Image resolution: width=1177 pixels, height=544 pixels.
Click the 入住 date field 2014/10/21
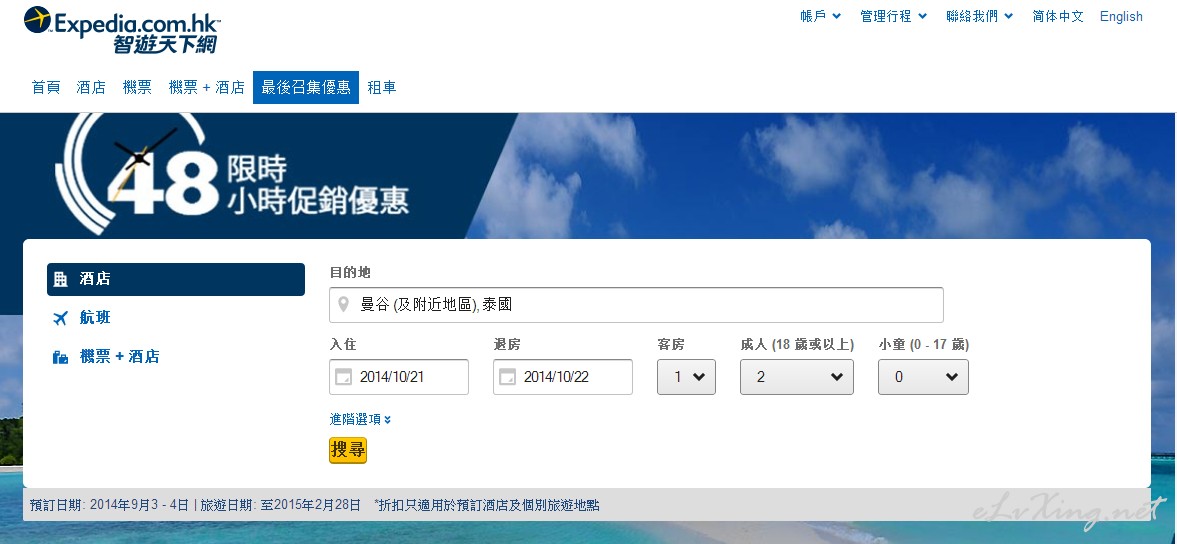click(399, 377)
